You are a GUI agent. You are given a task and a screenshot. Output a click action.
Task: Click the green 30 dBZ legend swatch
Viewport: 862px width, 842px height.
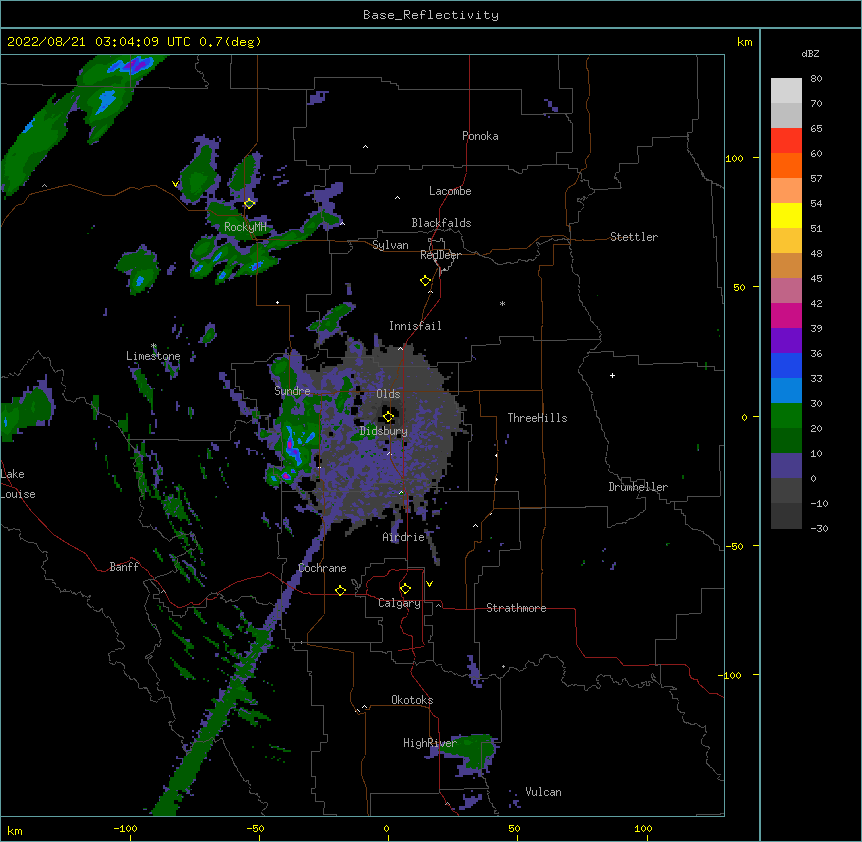(x=786, y=416)
